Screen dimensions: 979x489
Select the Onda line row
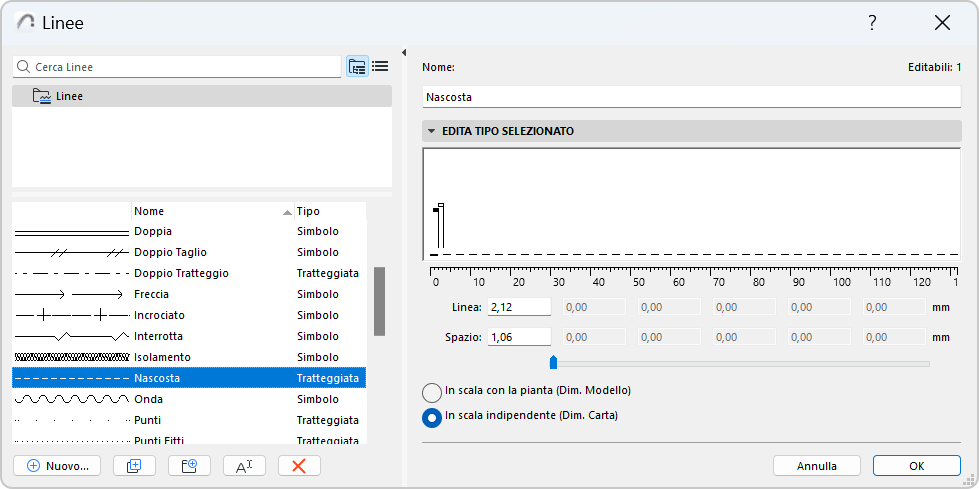pos(189,399)
